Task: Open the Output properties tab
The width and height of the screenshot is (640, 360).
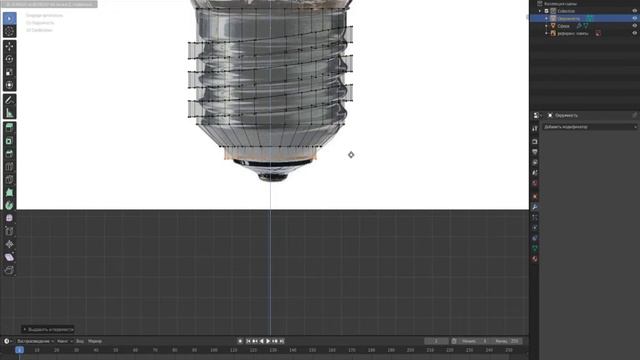Action: (x=535, y=152)
